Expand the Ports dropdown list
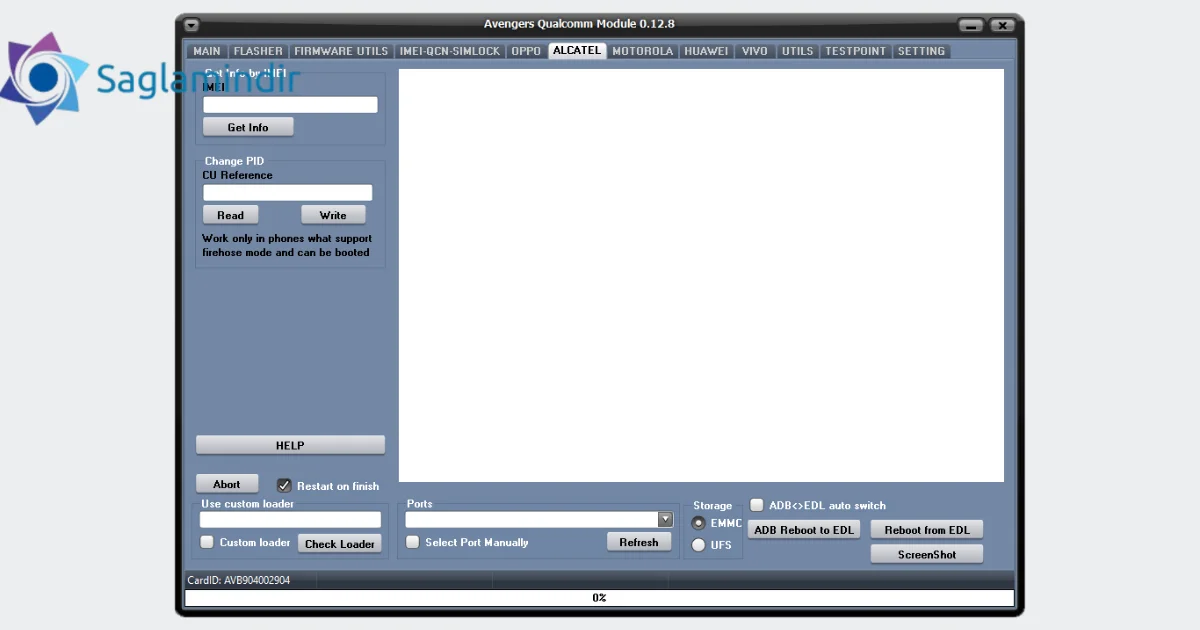 pyautogui.click(x=665, y=519)
